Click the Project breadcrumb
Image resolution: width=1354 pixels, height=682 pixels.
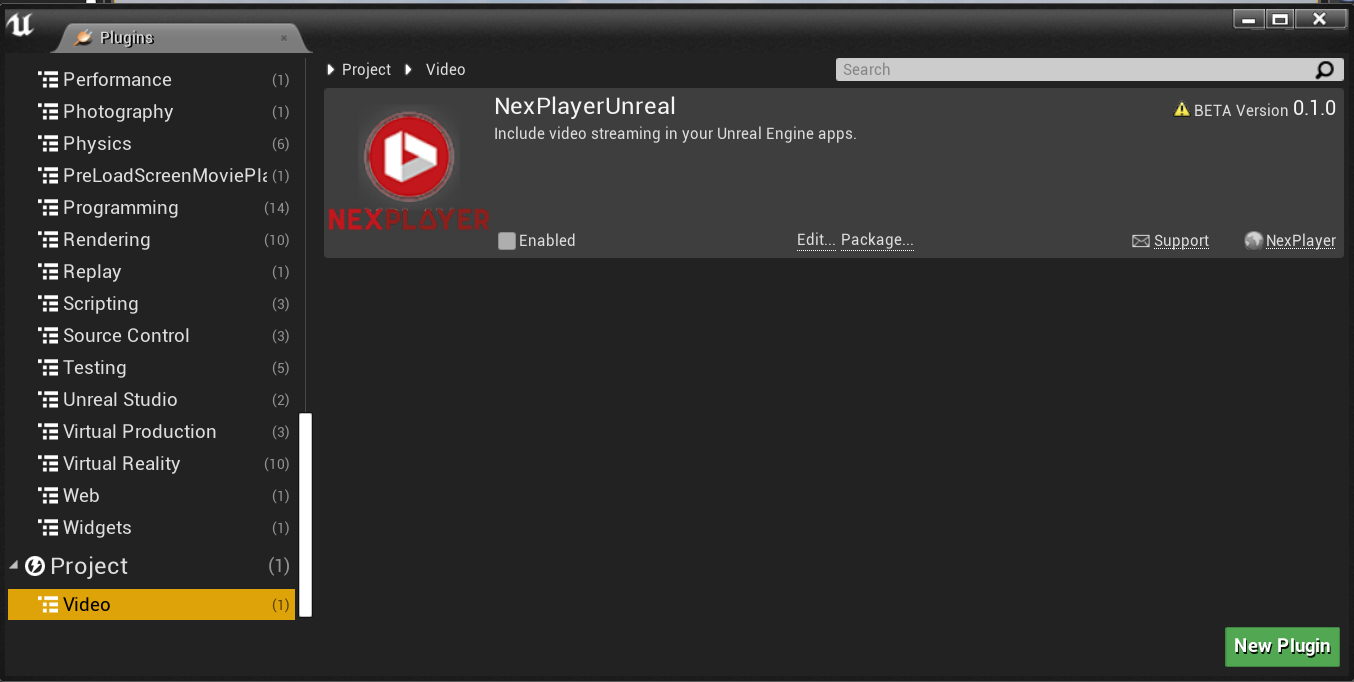click(366, 70)
